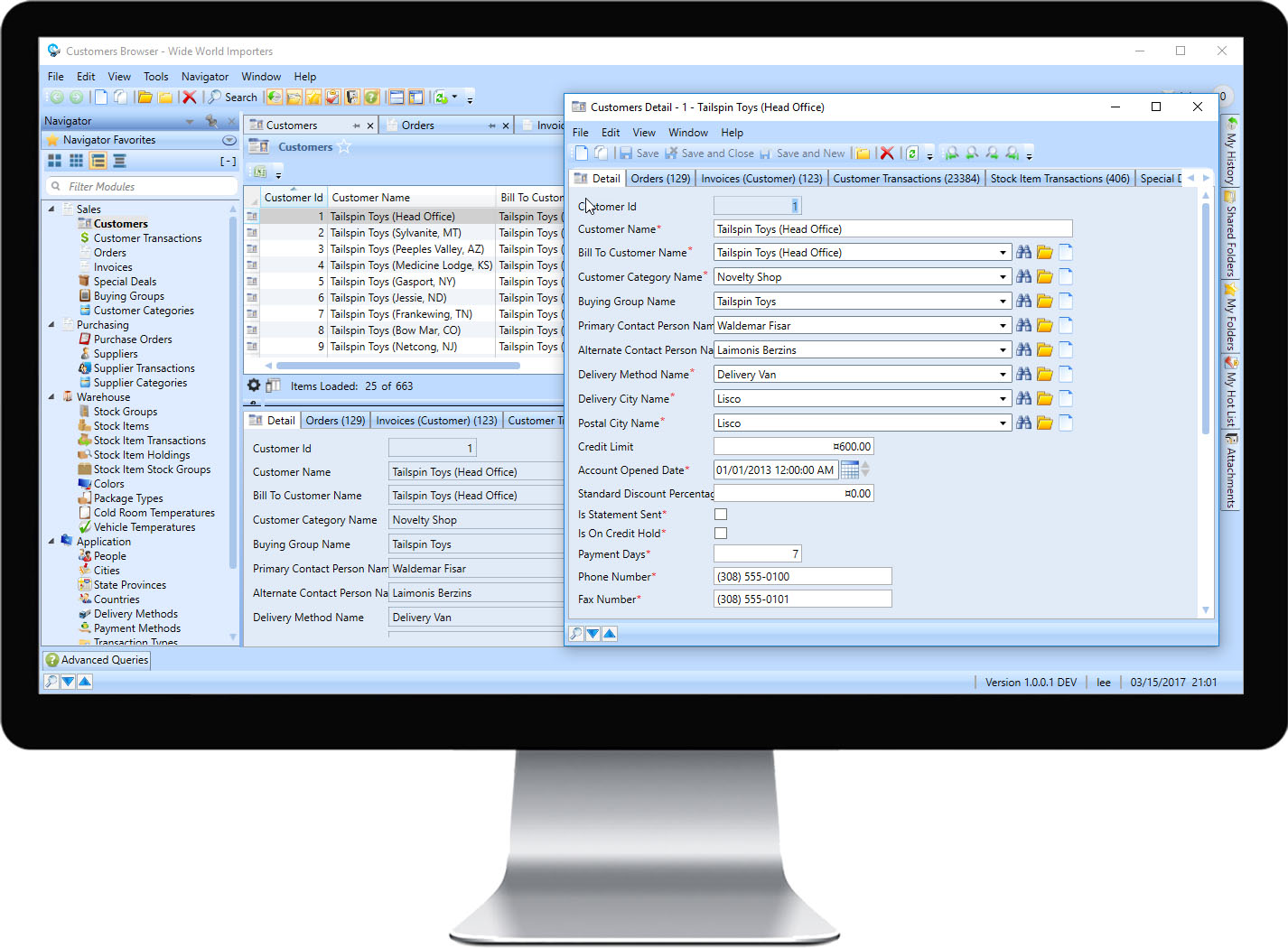1288x948 pixels.
Task: Toggle Is On Credit Hold checkbox
Action: coord(721,534)
